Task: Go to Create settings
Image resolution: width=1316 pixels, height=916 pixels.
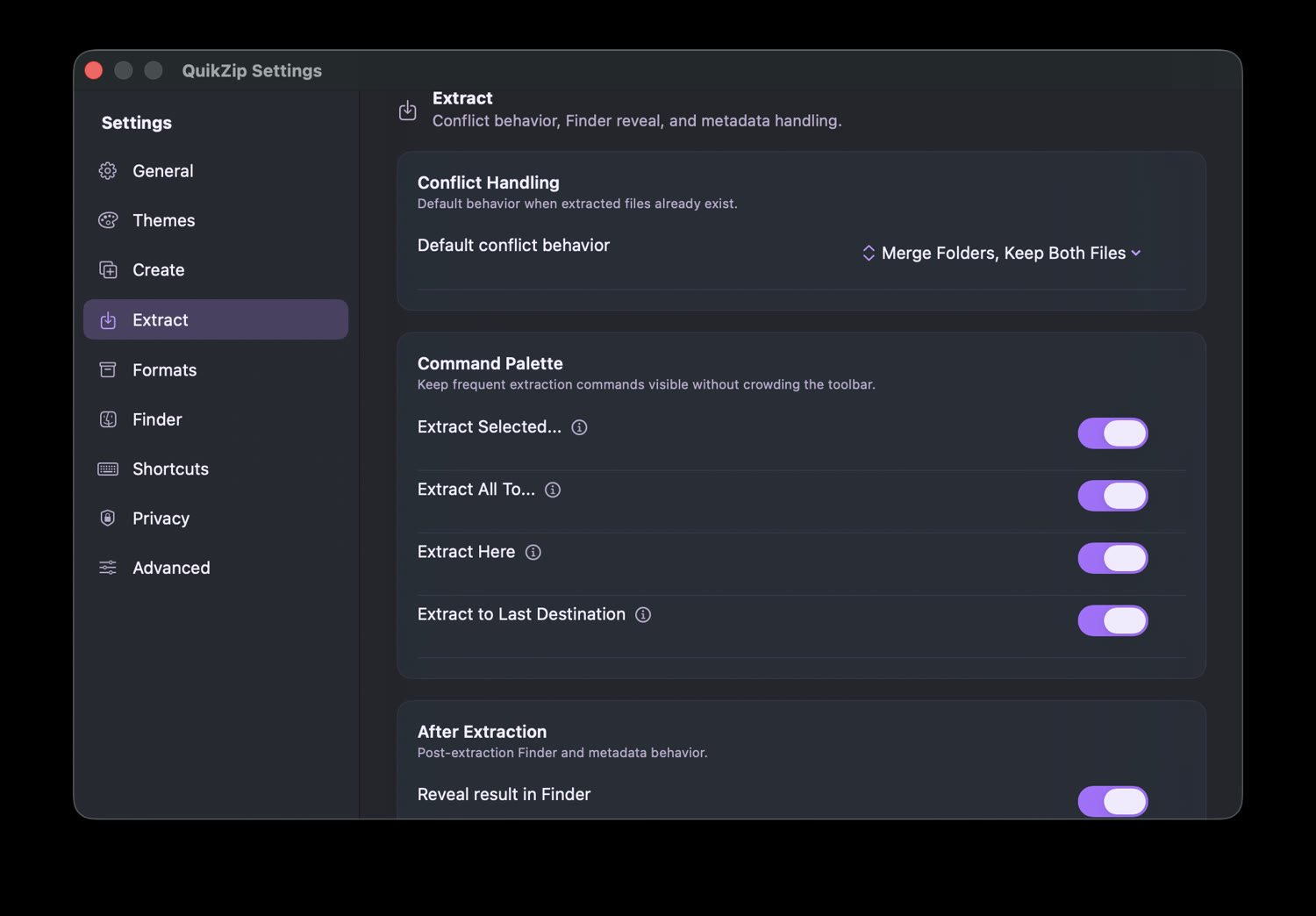Action: point(216,270)
